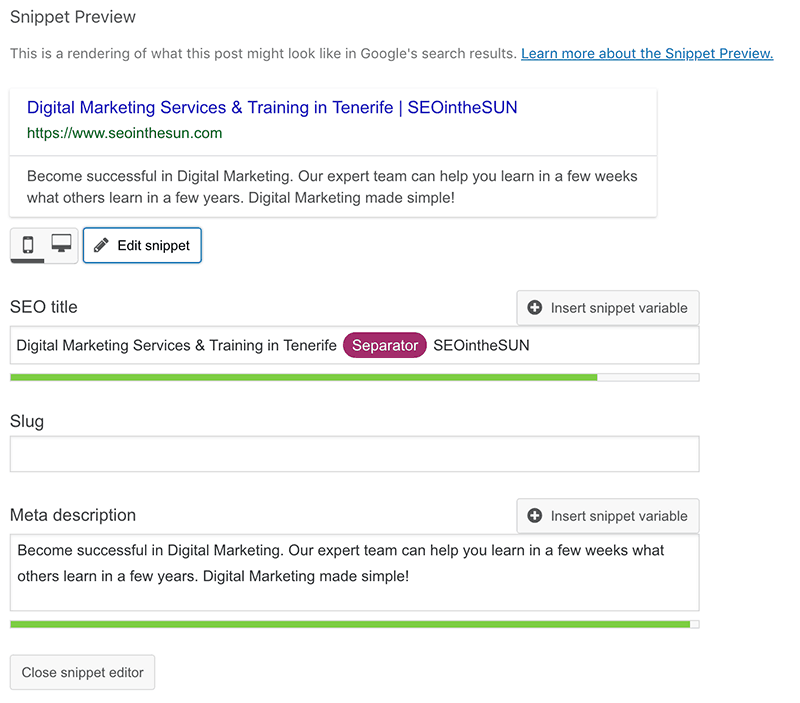The image size is (800, 703).
Task: Click the preview description text in snippet
Action: pyautogui.click(x=332, y=187)
